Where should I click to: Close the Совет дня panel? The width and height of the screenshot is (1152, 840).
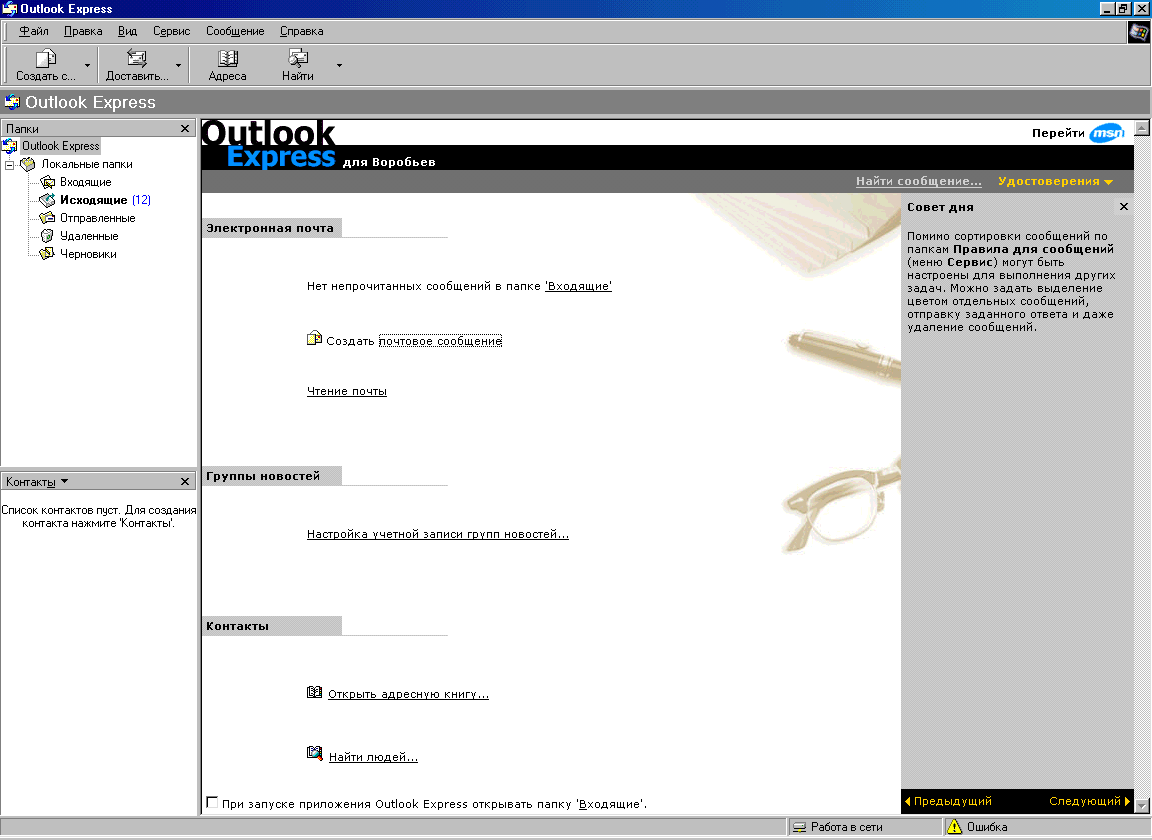1123,207
